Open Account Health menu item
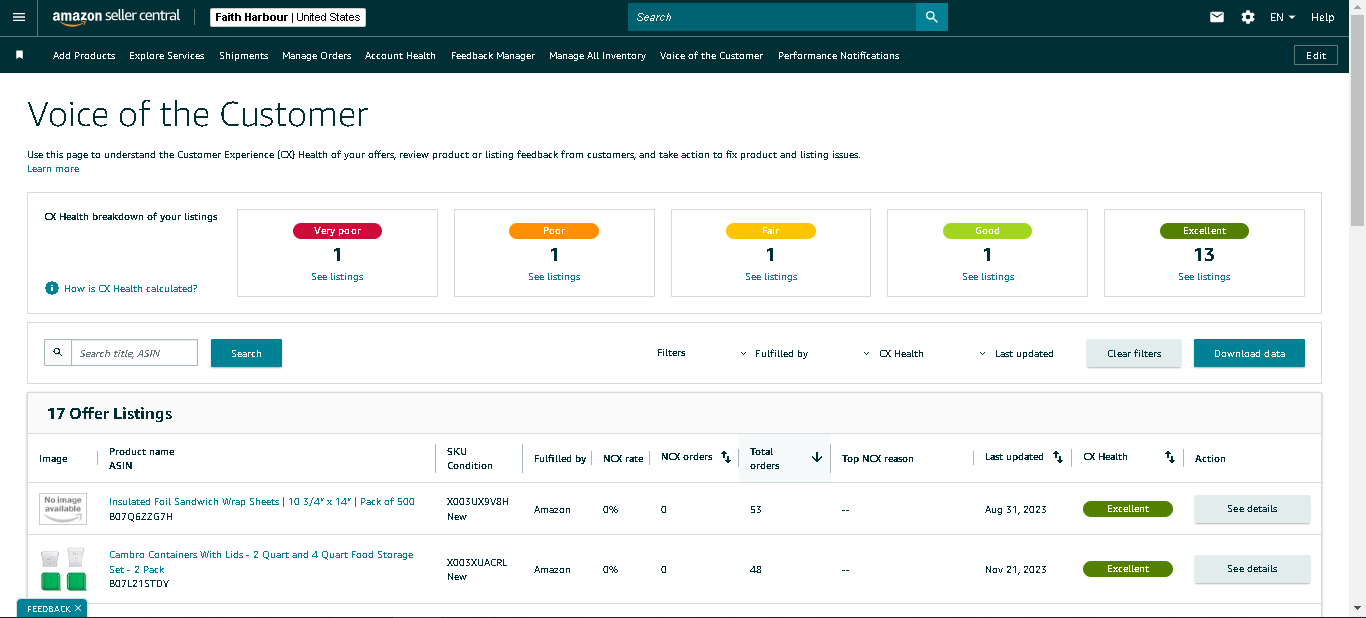This screenshot has height=618, width=1366. click(x=400, y=56)
